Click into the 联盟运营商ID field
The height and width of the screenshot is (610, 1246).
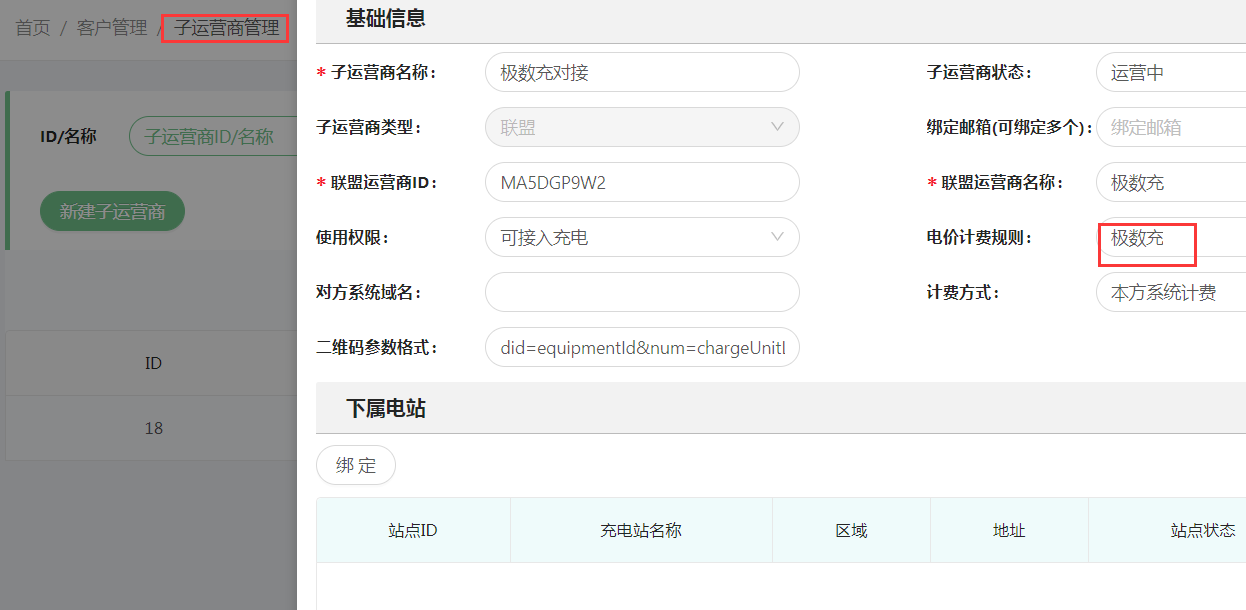coord(642,183)
